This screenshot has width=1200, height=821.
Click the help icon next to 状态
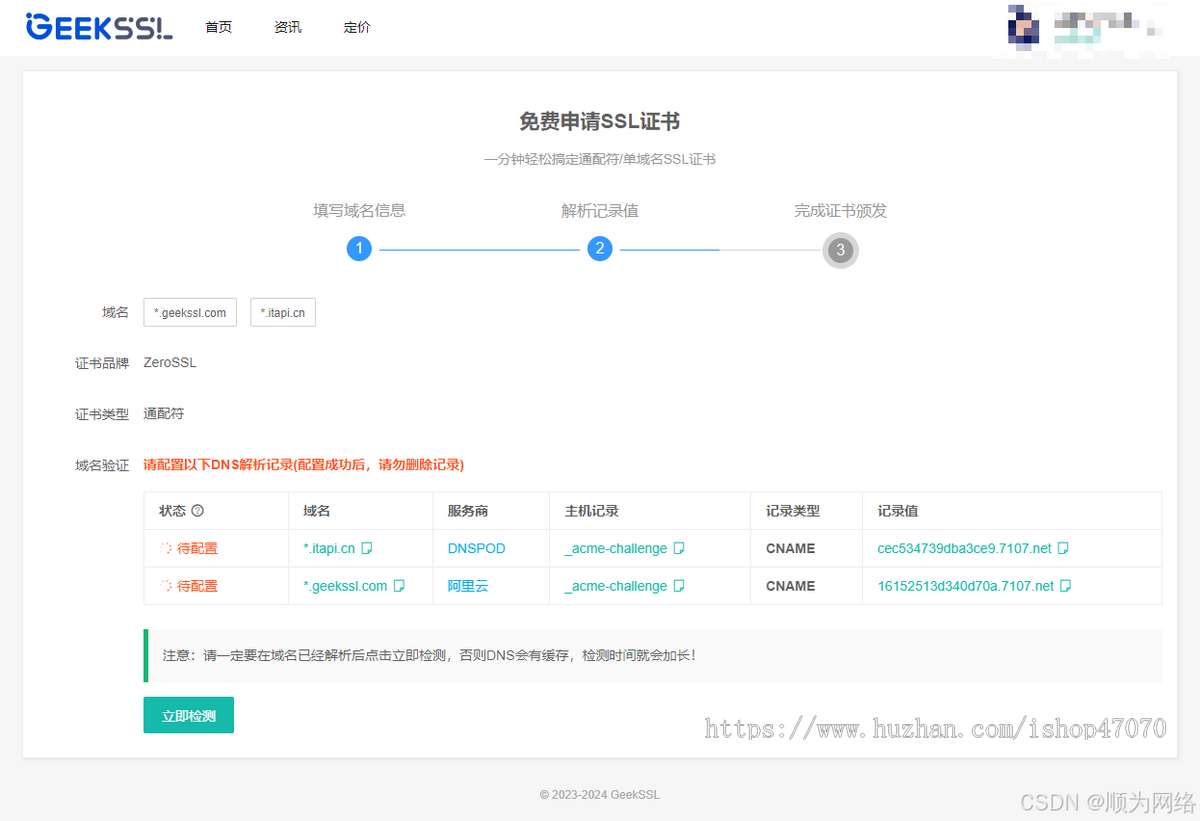tap(197, 511)
